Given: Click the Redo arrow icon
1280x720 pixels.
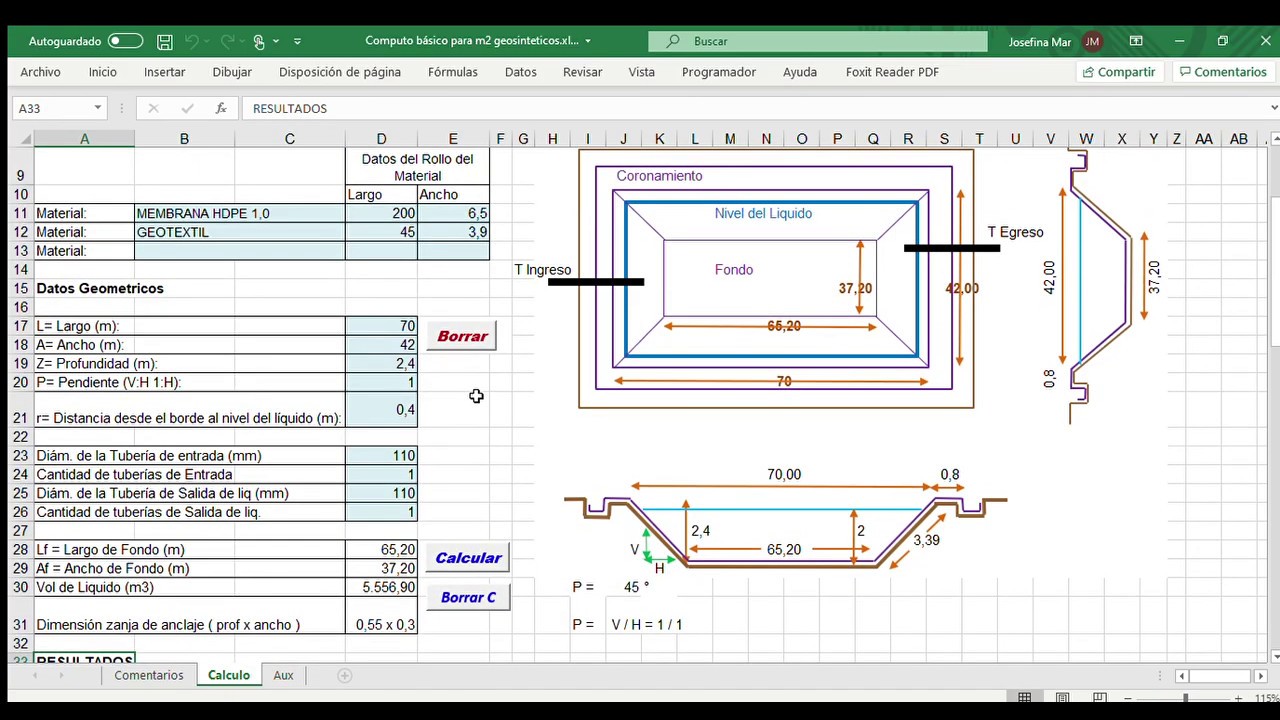Looking at the screenshot, I should click(x=227, y=41).
